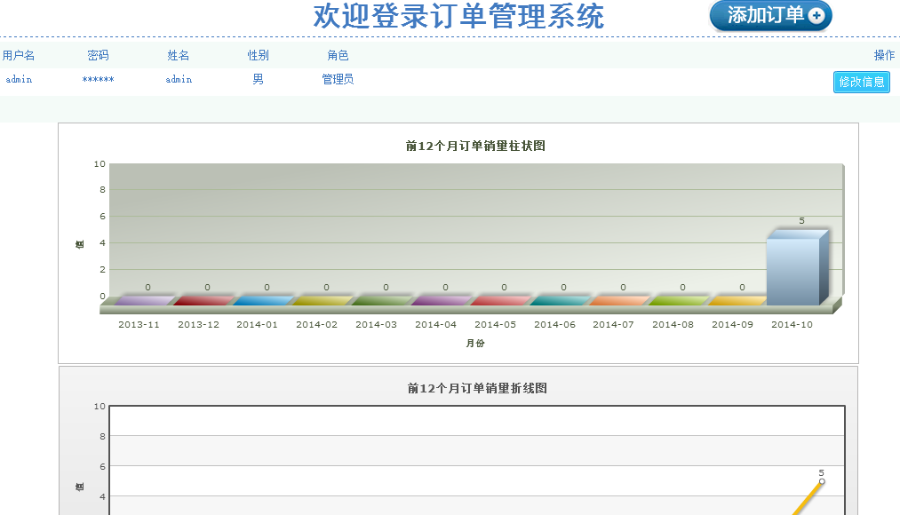Image resolution: width=900 pixels, height=515 pixels.
Task: Click the 管理员 role cell
Action: (x=338, y=79)
